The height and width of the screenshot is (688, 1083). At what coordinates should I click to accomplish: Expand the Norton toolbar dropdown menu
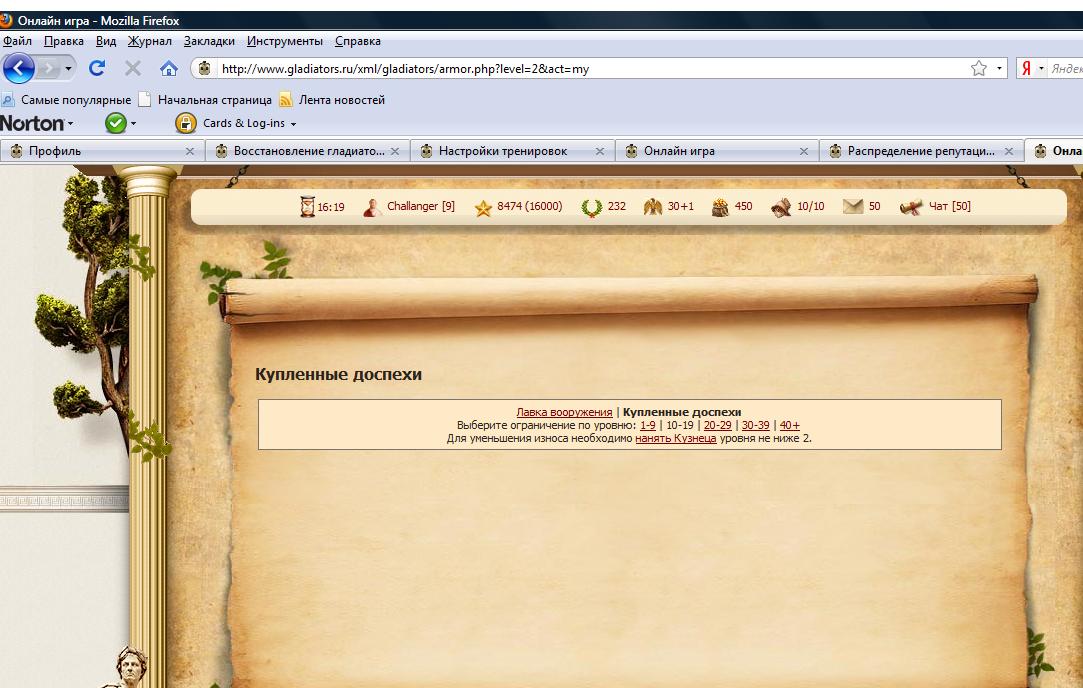point(70,124)
